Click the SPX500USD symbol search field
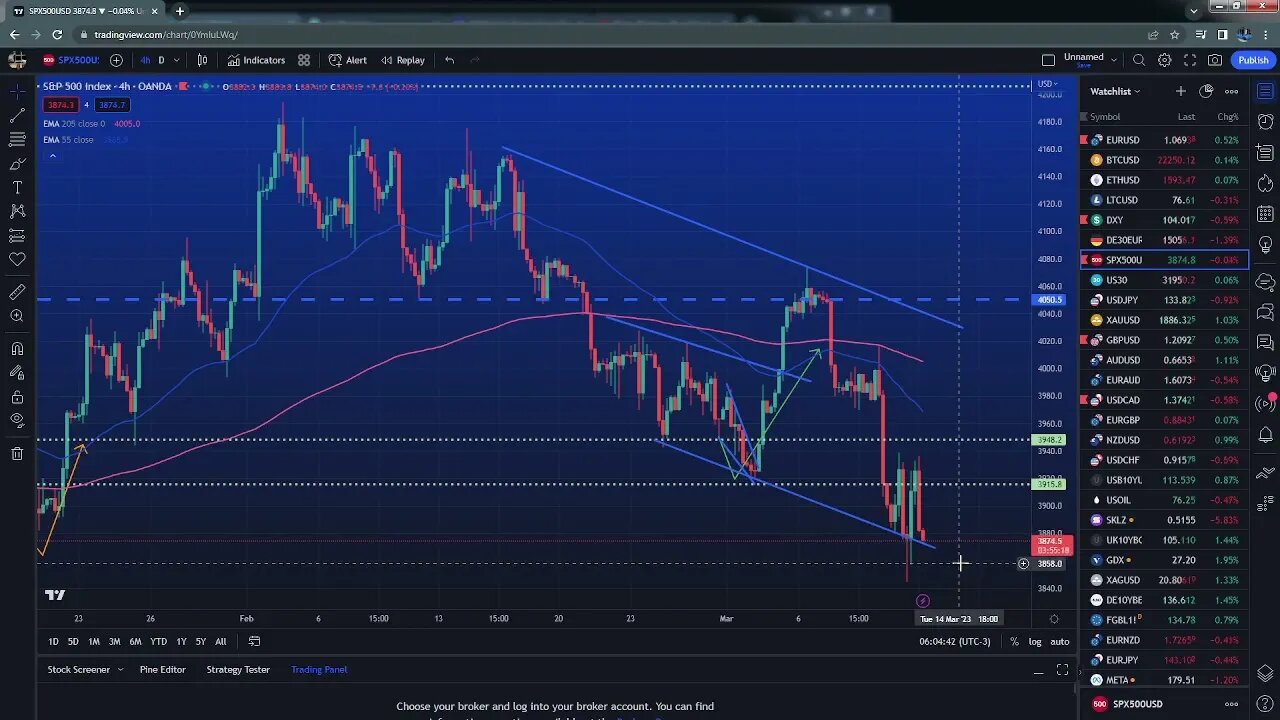This screenshot has width=1280, height=720. click(71, 60)
